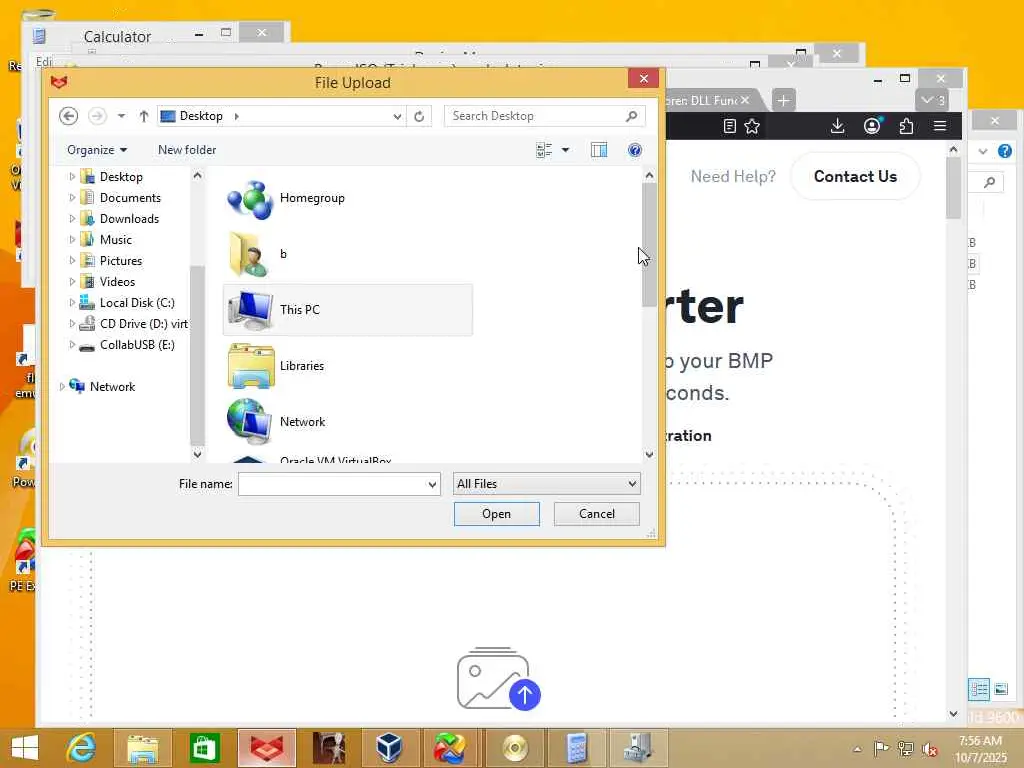Open Windows Store from taskbar

(204, 748)
